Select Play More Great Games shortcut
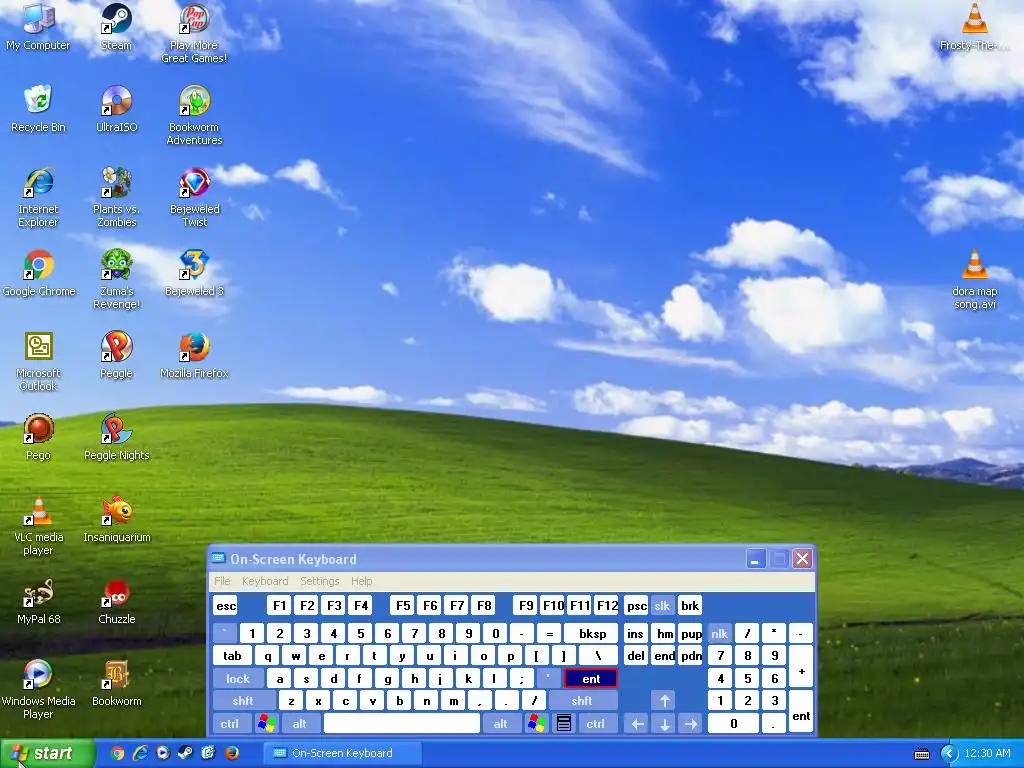This screenshot has width=1024, height=768. click(x=194, y=33)
